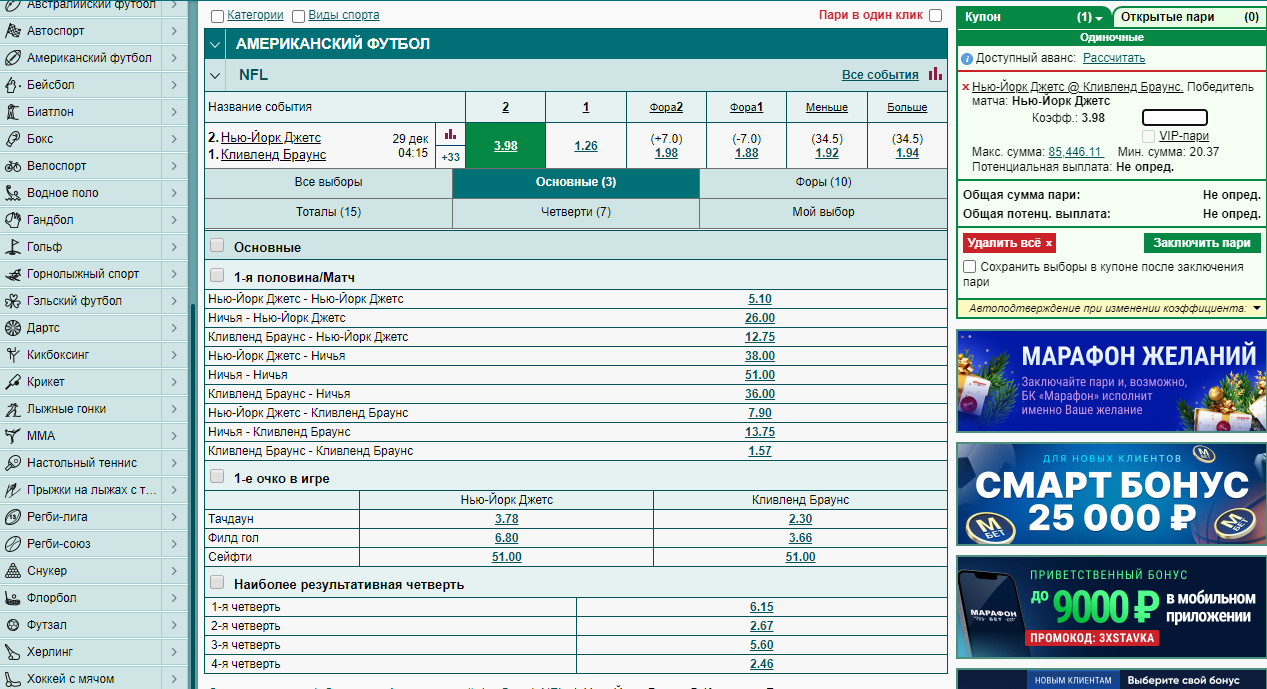Click the max stake amount 85,446.11
The width and height of the screenshot is (1267, 689).
point(1075,152)
